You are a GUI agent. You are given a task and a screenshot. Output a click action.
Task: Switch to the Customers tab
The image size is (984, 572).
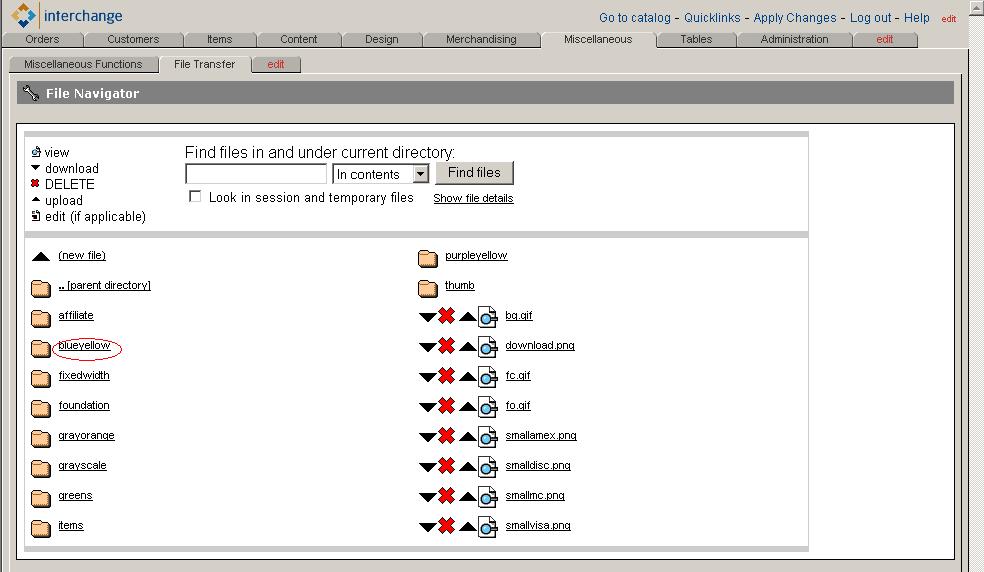point(133,39)
